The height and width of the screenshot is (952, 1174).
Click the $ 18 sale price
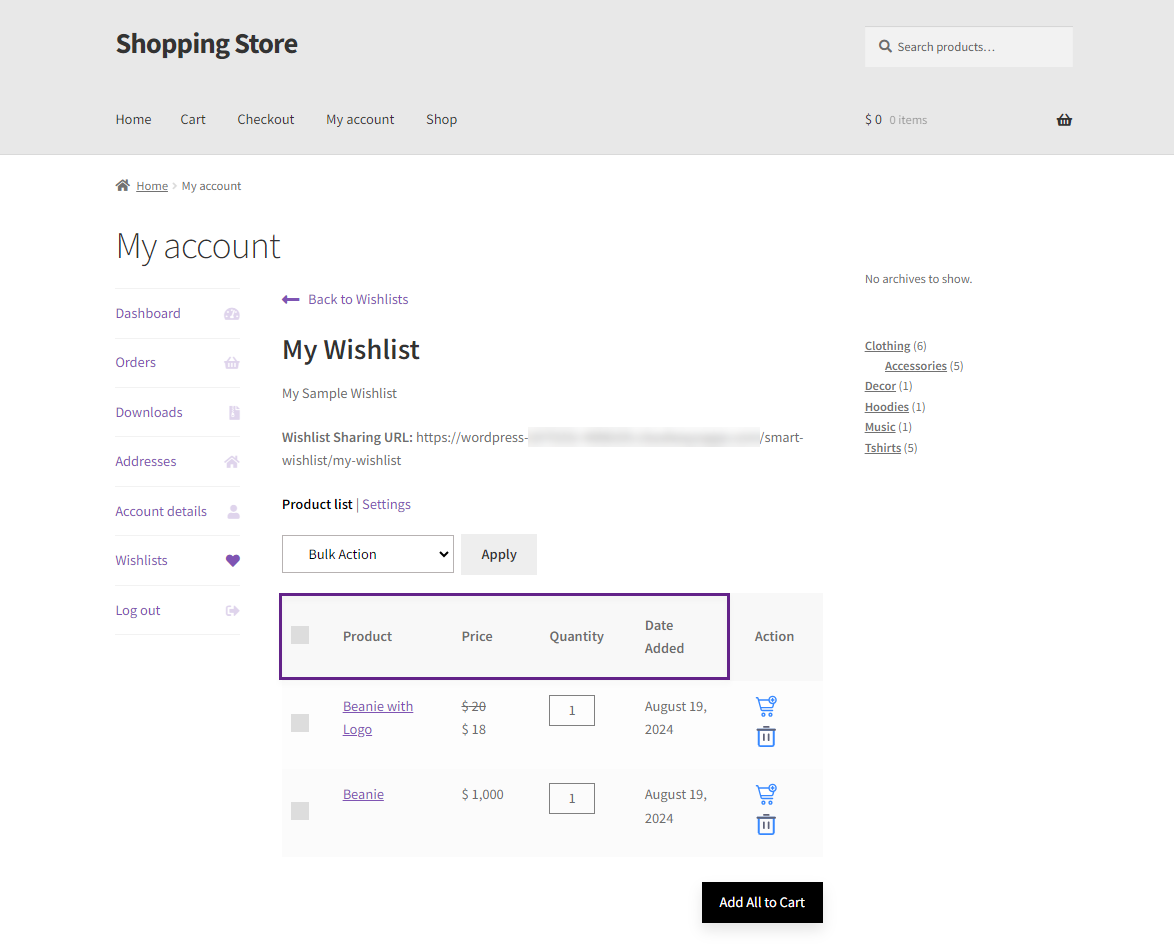473,730
